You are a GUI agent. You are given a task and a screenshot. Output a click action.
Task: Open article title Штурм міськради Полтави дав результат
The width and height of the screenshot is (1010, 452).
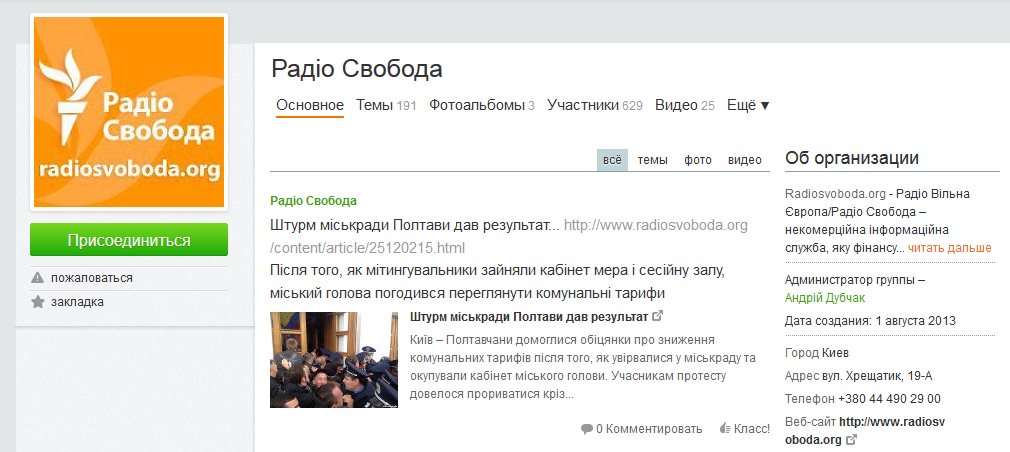click(x=529, y=317)
